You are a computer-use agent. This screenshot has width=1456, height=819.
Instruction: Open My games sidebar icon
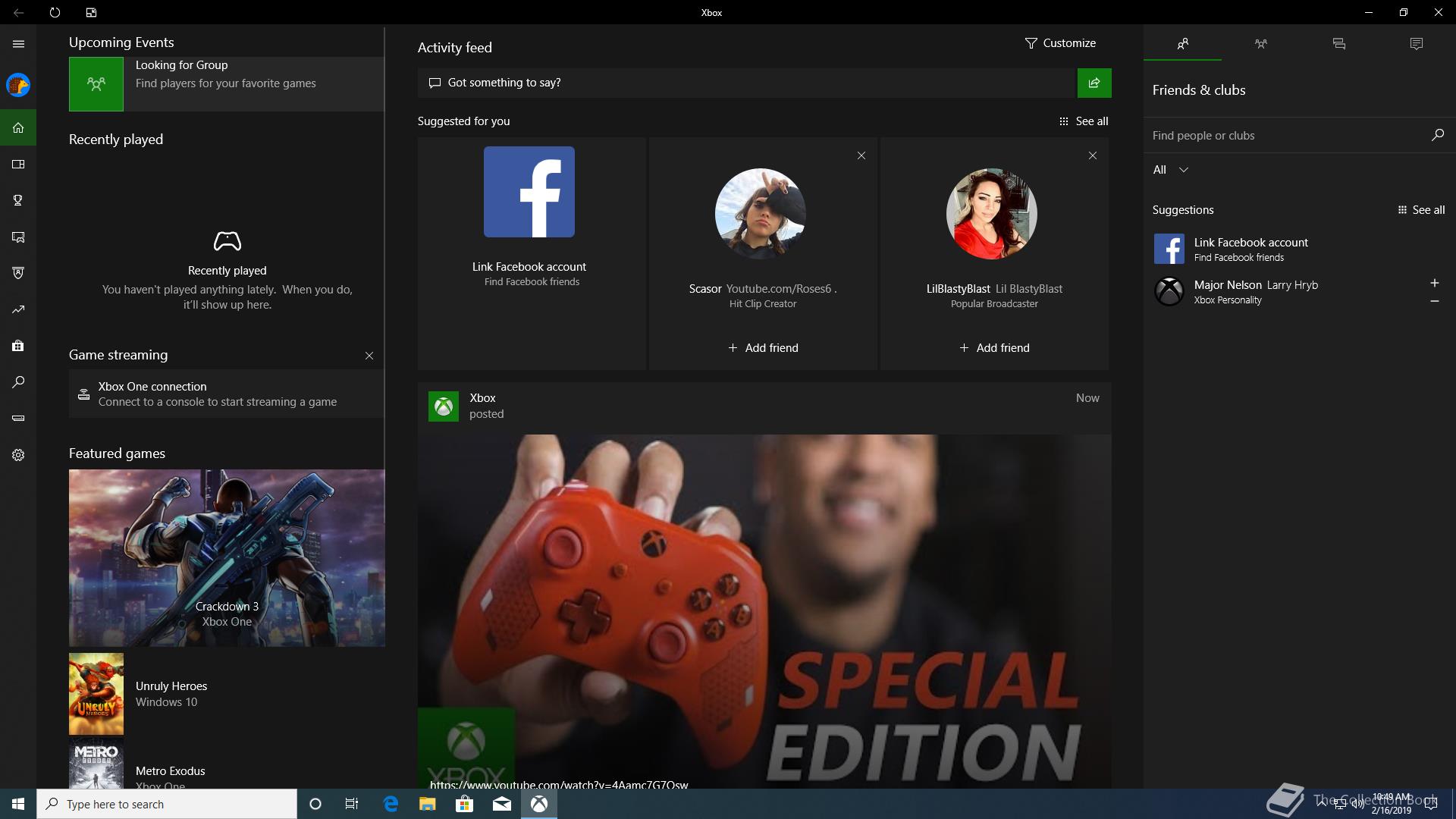(x=18, y=164)
